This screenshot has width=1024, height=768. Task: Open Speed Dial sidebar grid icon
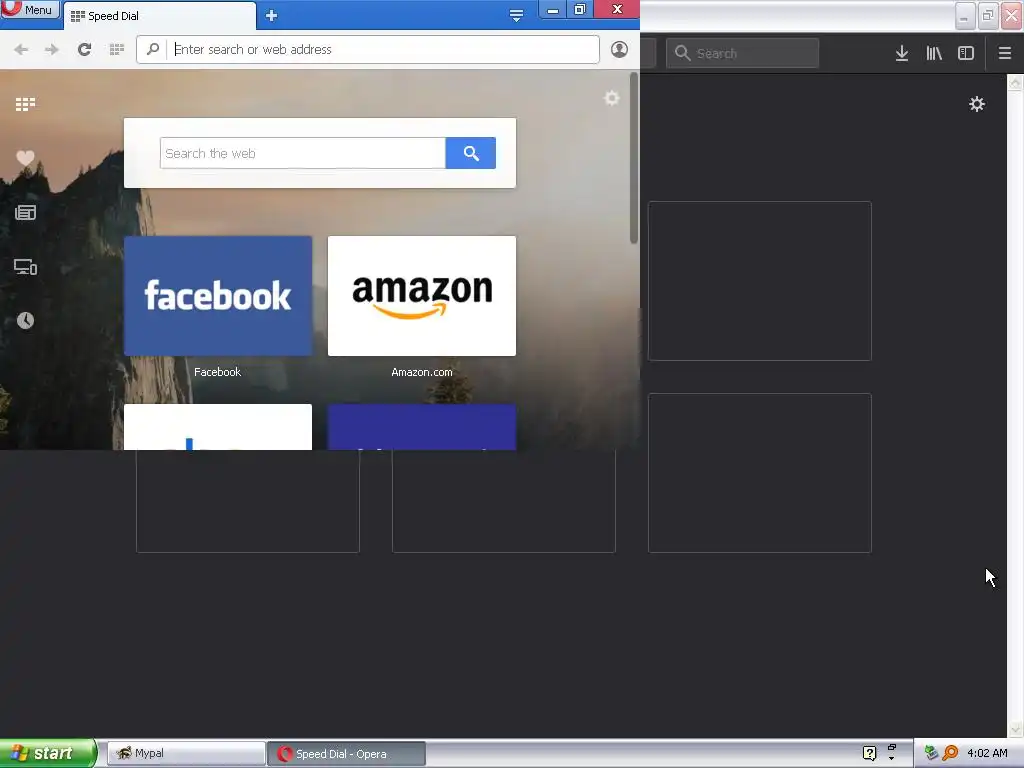pyautogui.click(x=25, y=104)
